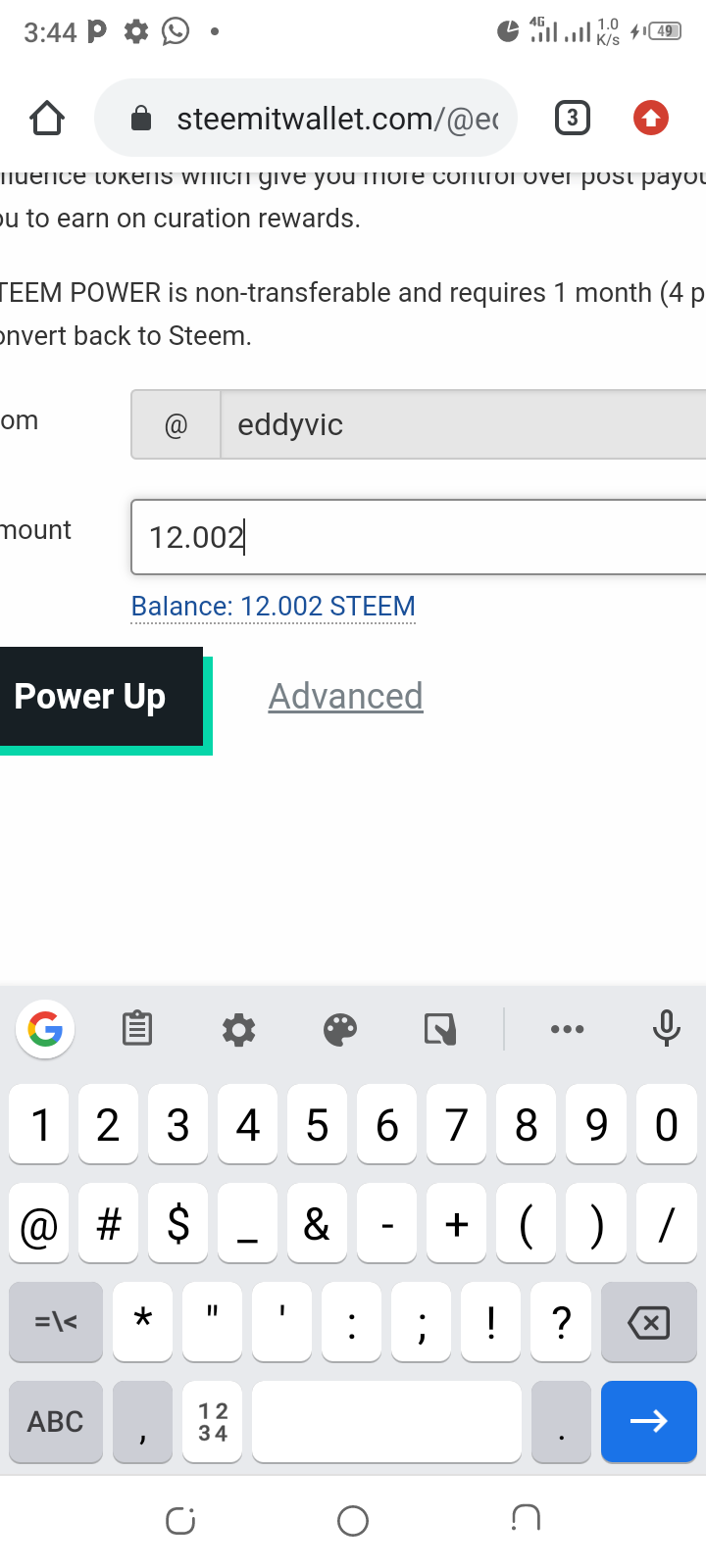
Task: Tap the browser home icon
Action: point(47,119)
